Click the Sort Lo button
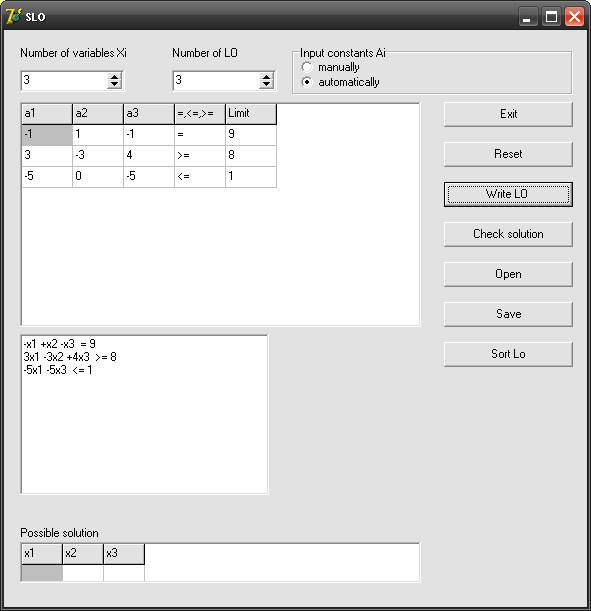591x611 pixels. (508, 354)
